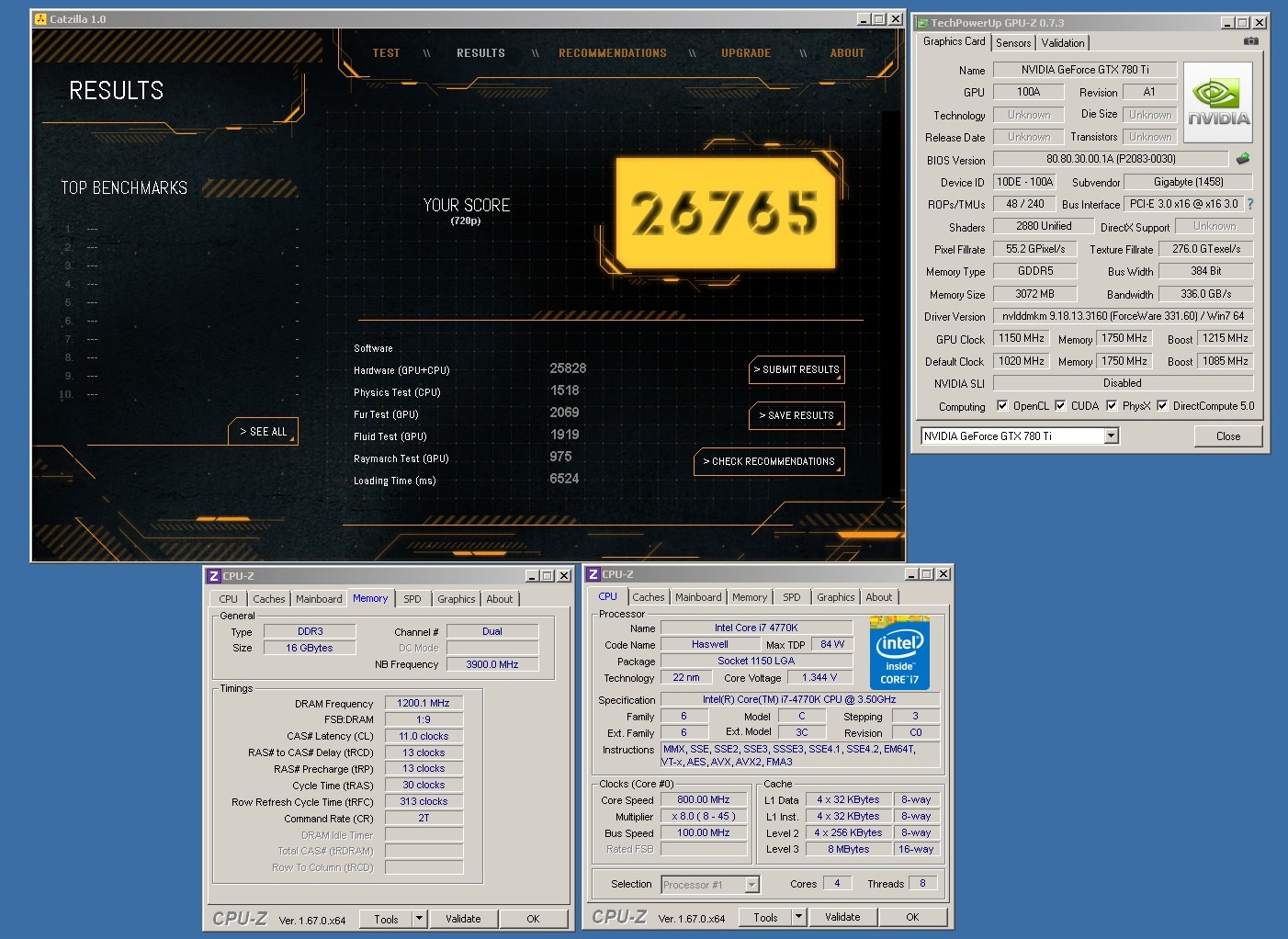Click the Hardware (GPU+CPU) score 25828
1288x939 pixels.
coord(568,368)
